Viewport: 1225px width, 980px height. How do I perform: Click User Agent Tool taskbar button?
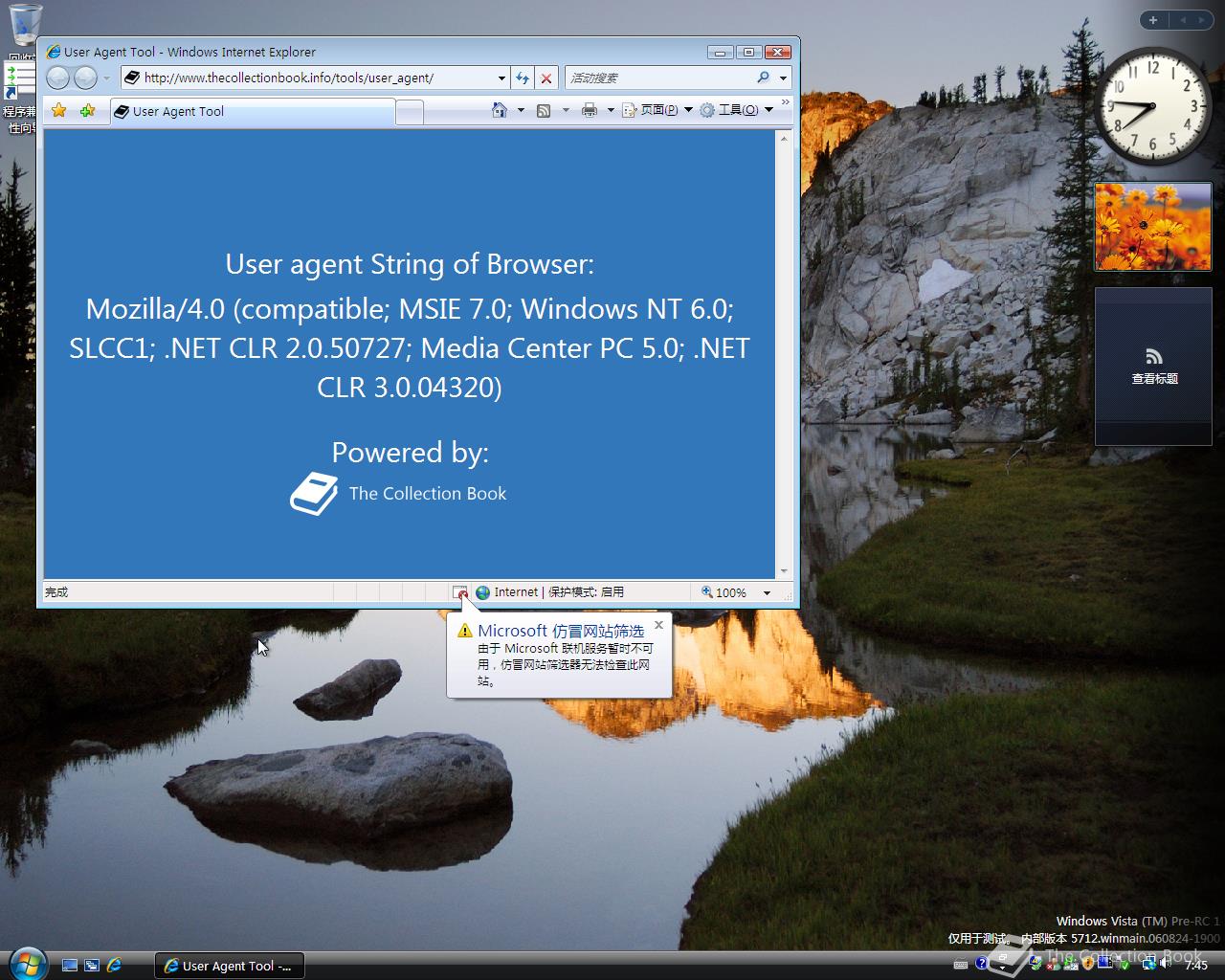point(229,966)
